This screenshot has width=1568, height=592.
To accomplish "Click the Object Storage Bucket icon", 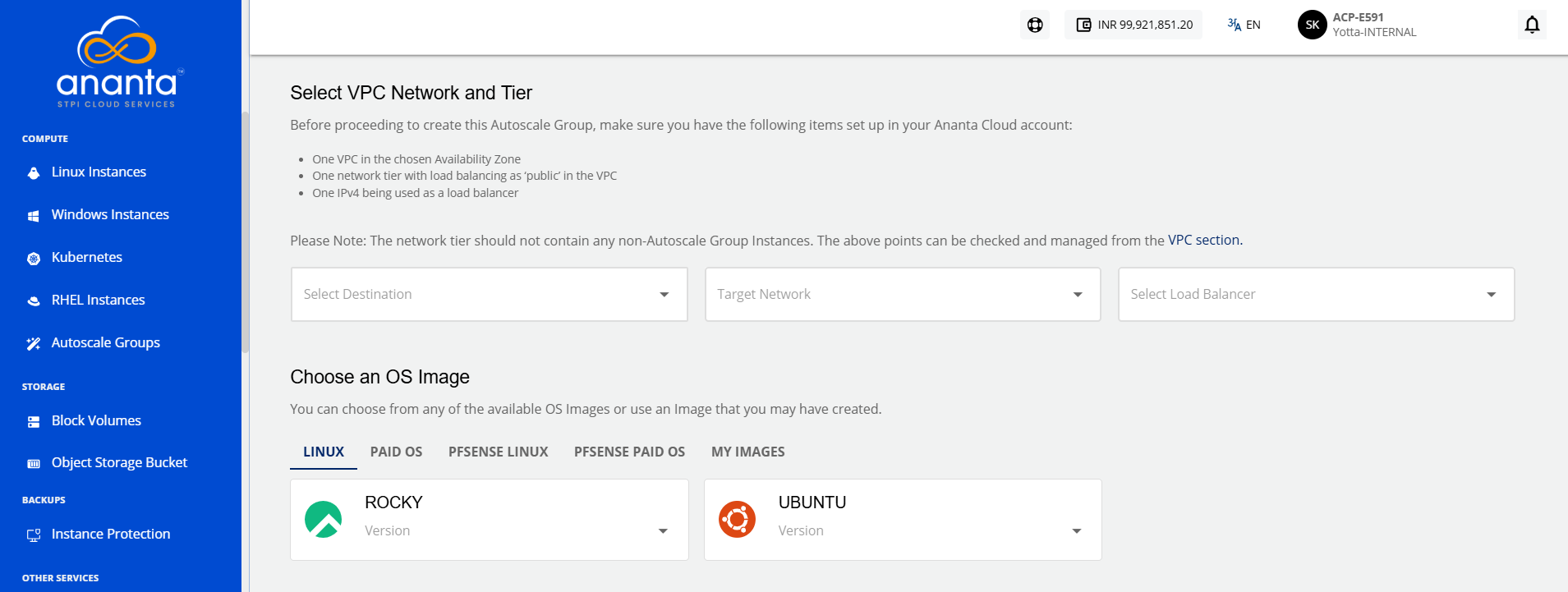I will [34, 463].
